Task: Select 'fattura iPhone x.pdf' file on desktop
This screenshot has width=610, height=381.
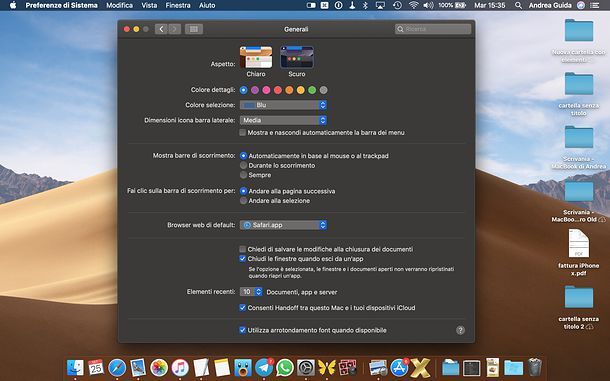Action: [x=578, y=252]
